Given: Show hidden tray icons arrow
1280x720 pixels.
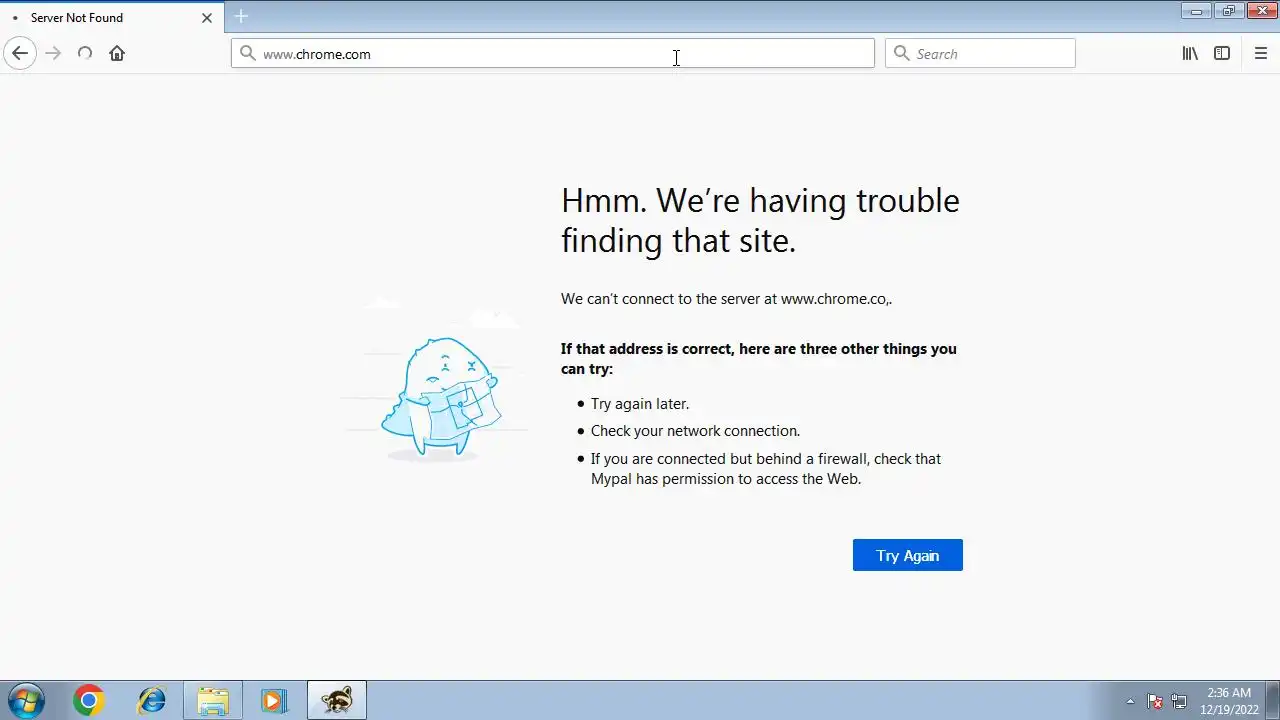Looking at the screenshot, I should pyautogui.click(x=1130, y=701).
